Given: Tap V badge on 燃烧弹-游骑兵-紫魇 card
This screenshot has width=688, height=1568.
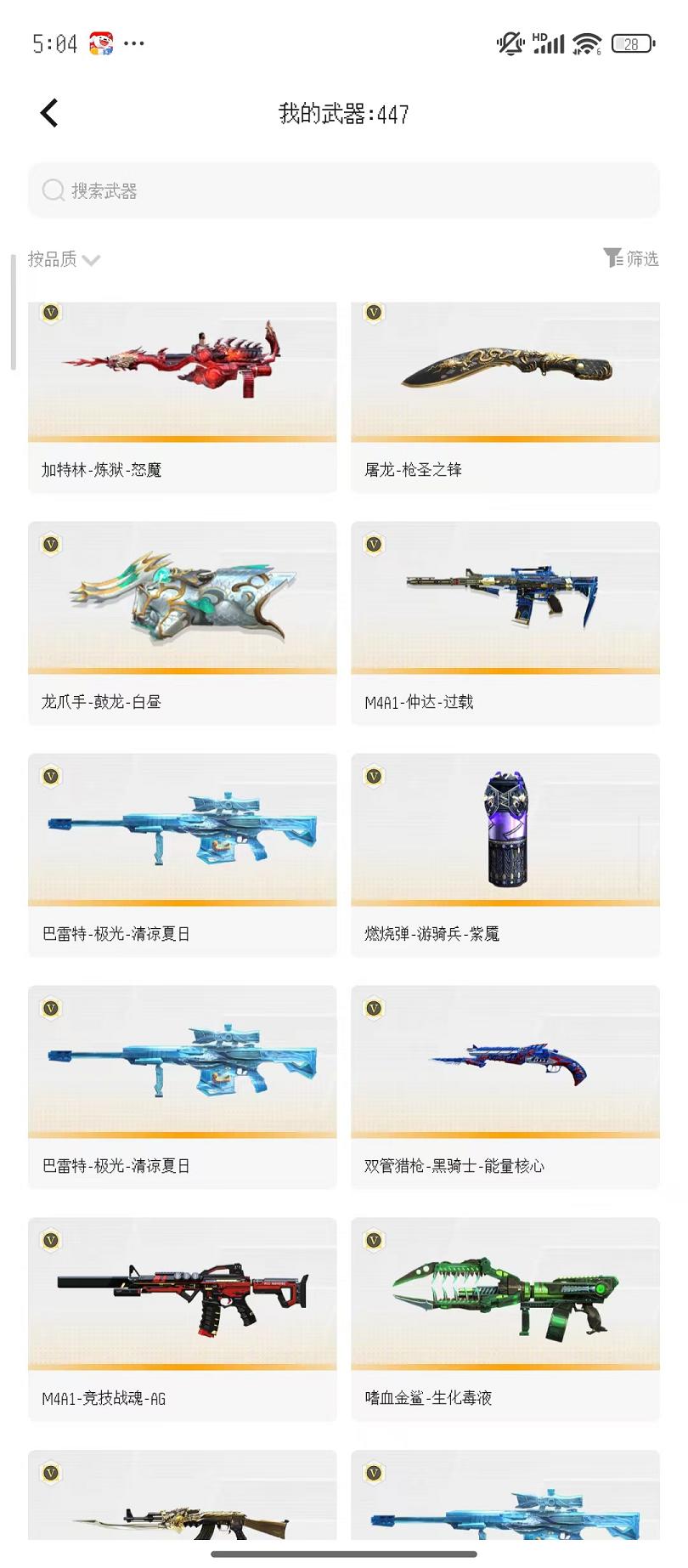Looking at the screenshot, I should coord(374,776).
